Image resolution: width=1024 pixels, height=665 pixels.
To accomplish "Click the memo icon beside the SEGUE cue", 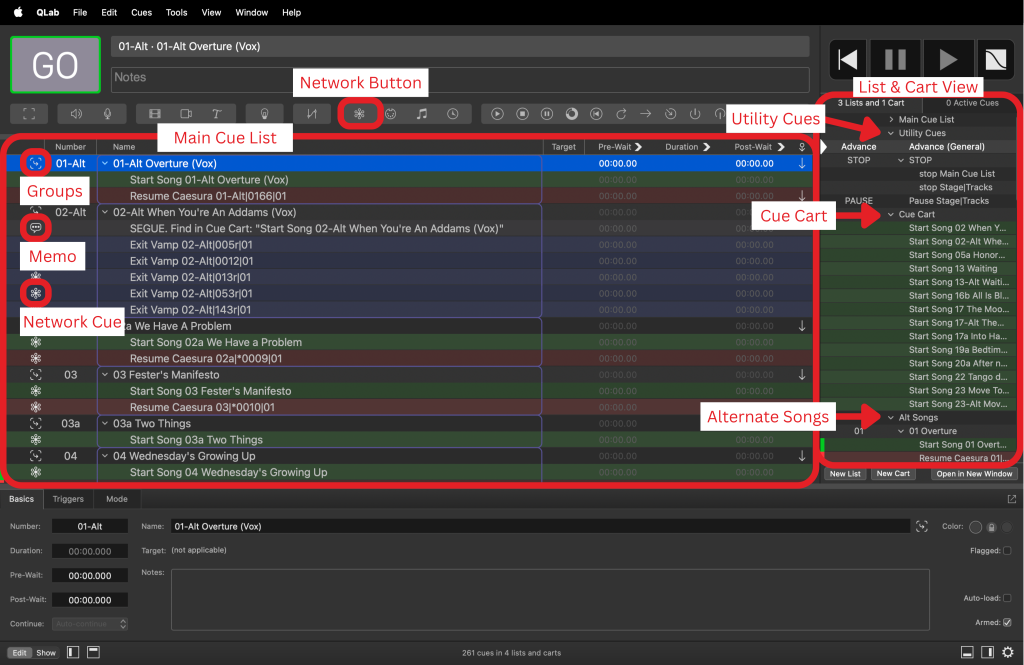I will pyautogui.click(x=36, y=228).
